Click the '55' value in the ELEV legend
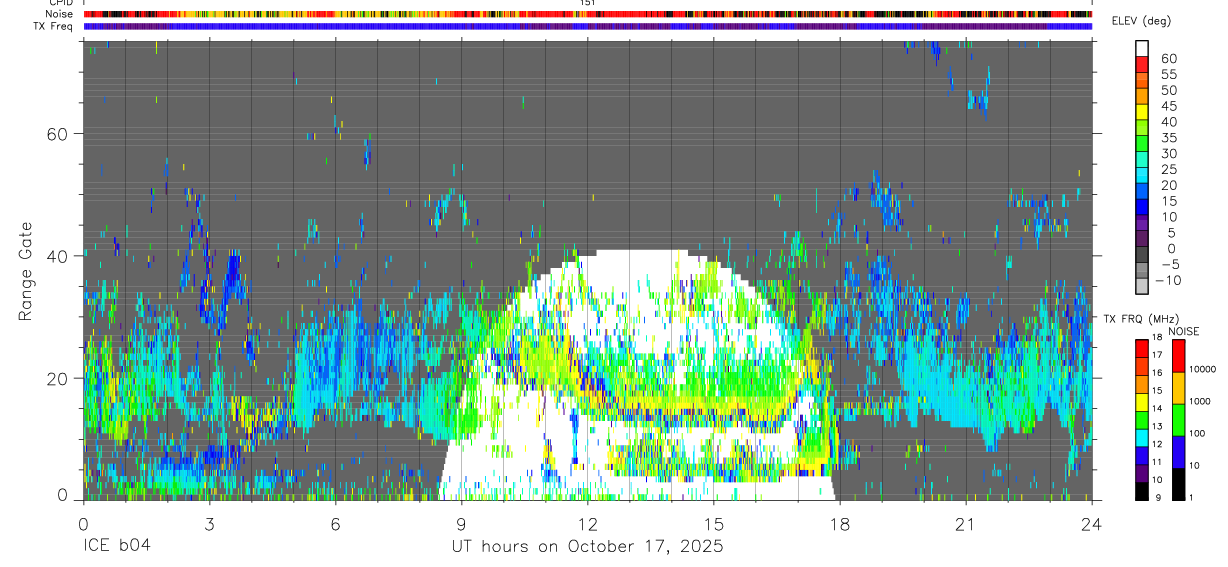 1167,75
